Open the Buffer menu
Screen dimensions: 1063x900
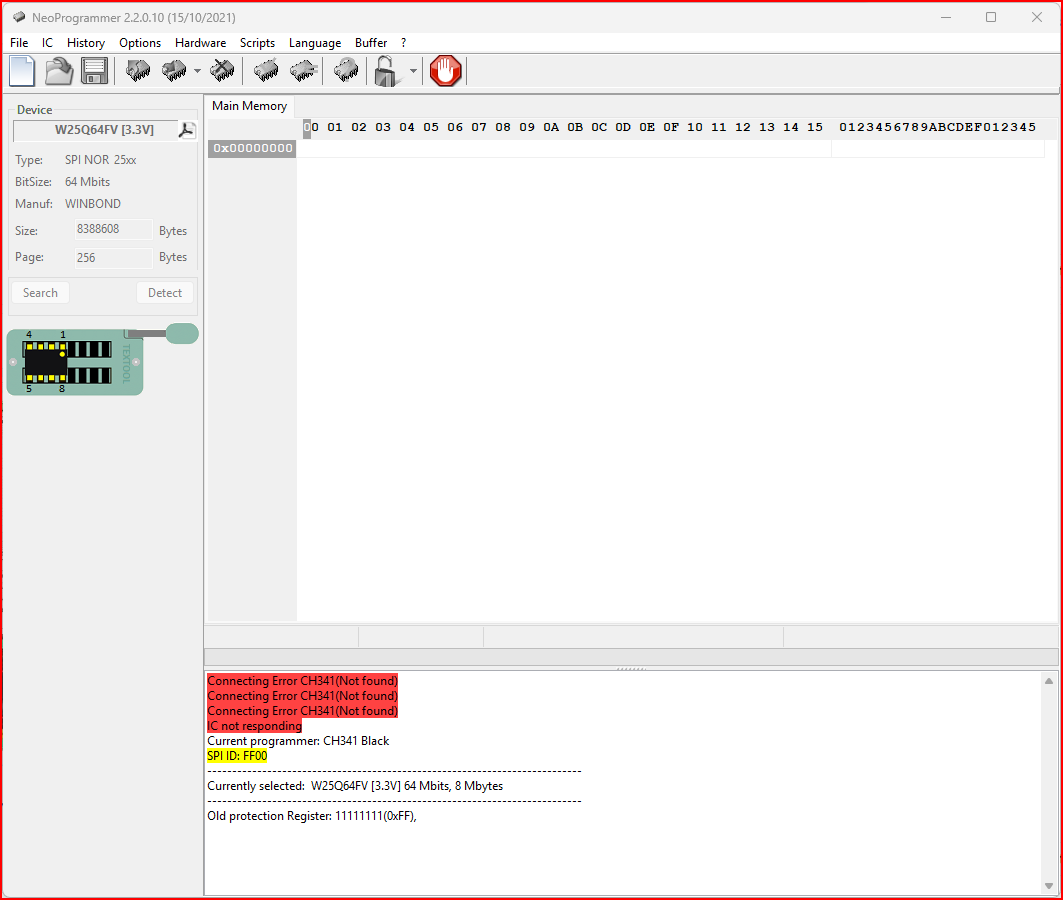tap(371, 43)
